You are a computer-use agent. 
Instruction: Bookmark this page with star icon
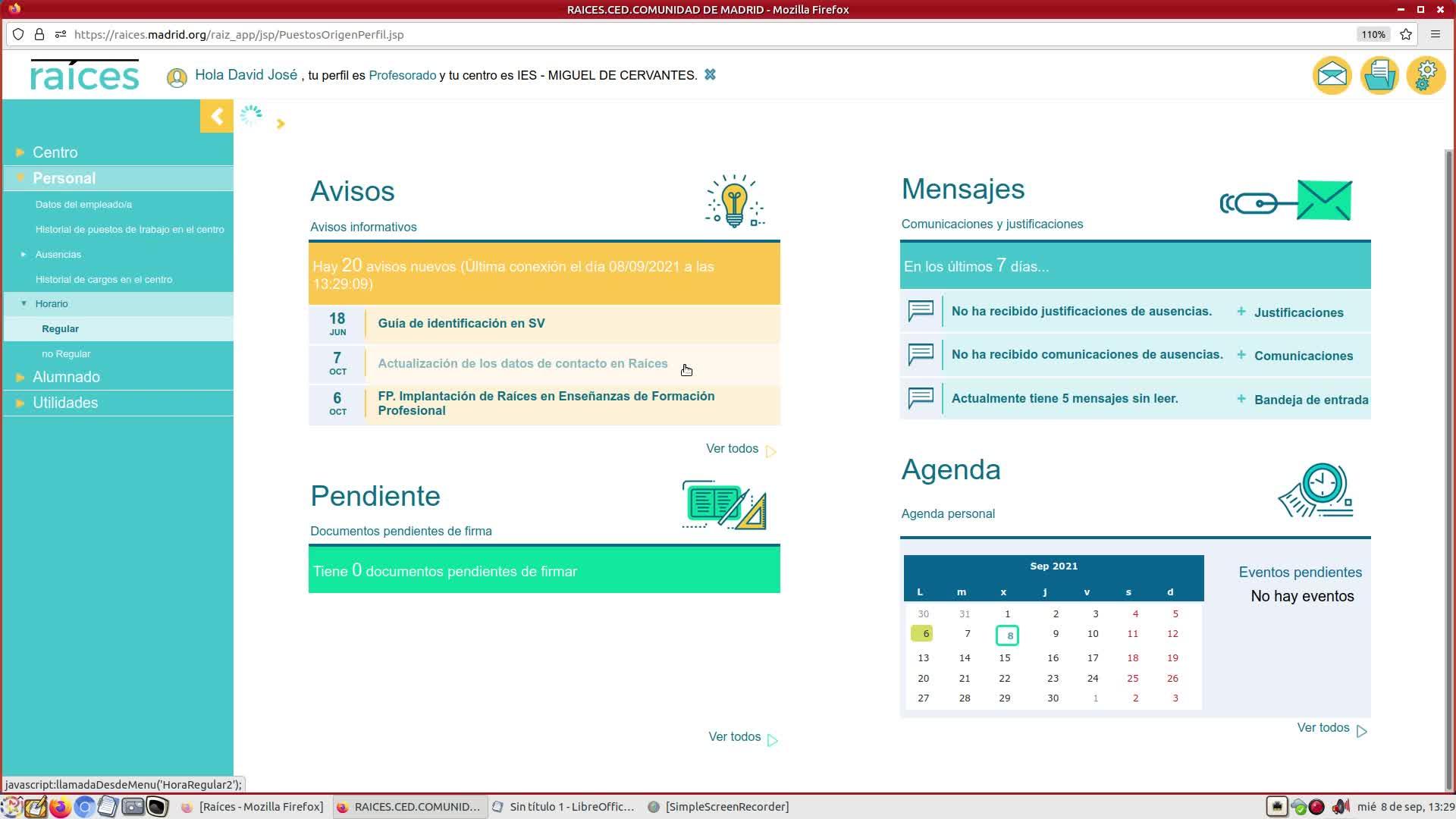click(x=1406, y=34)
